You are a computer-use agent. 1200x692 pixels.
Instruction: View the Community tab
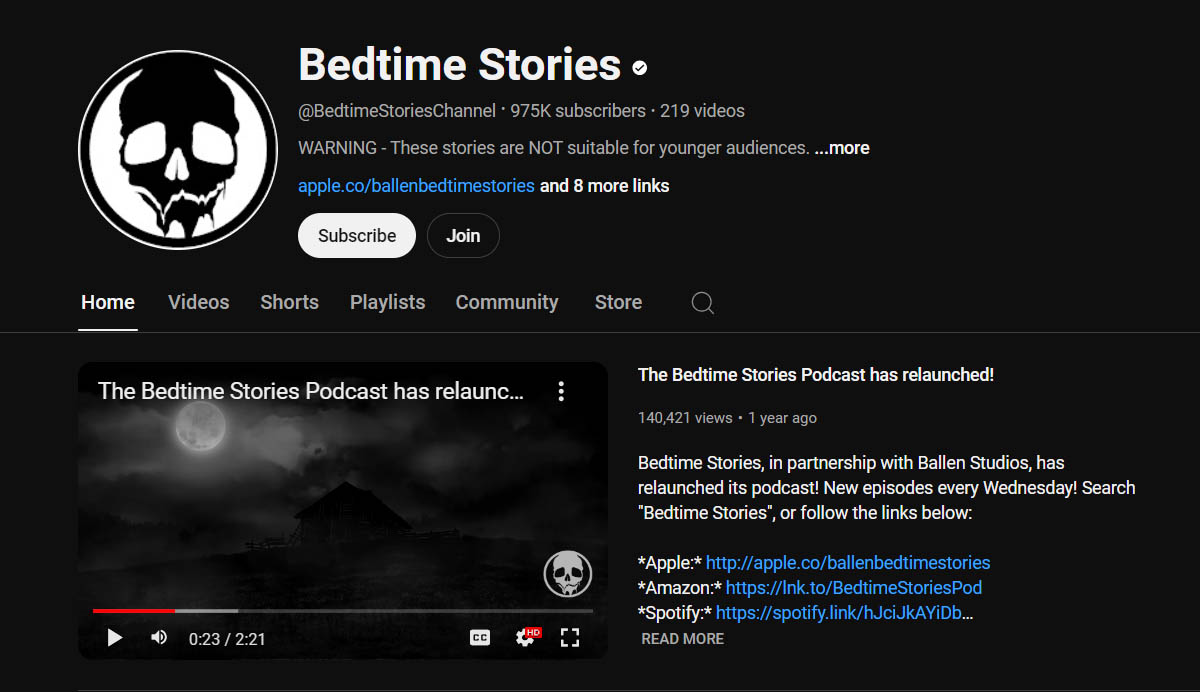pyautogui.click(x=507, y=302)
